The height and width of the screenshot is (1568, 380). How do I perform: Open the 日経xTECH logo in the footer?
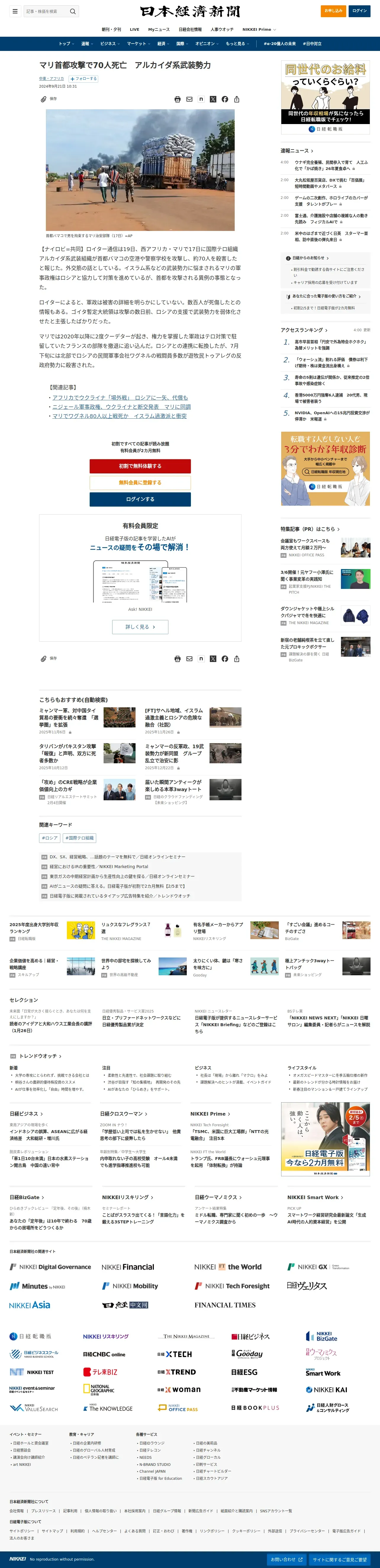tap(175, 1354)
